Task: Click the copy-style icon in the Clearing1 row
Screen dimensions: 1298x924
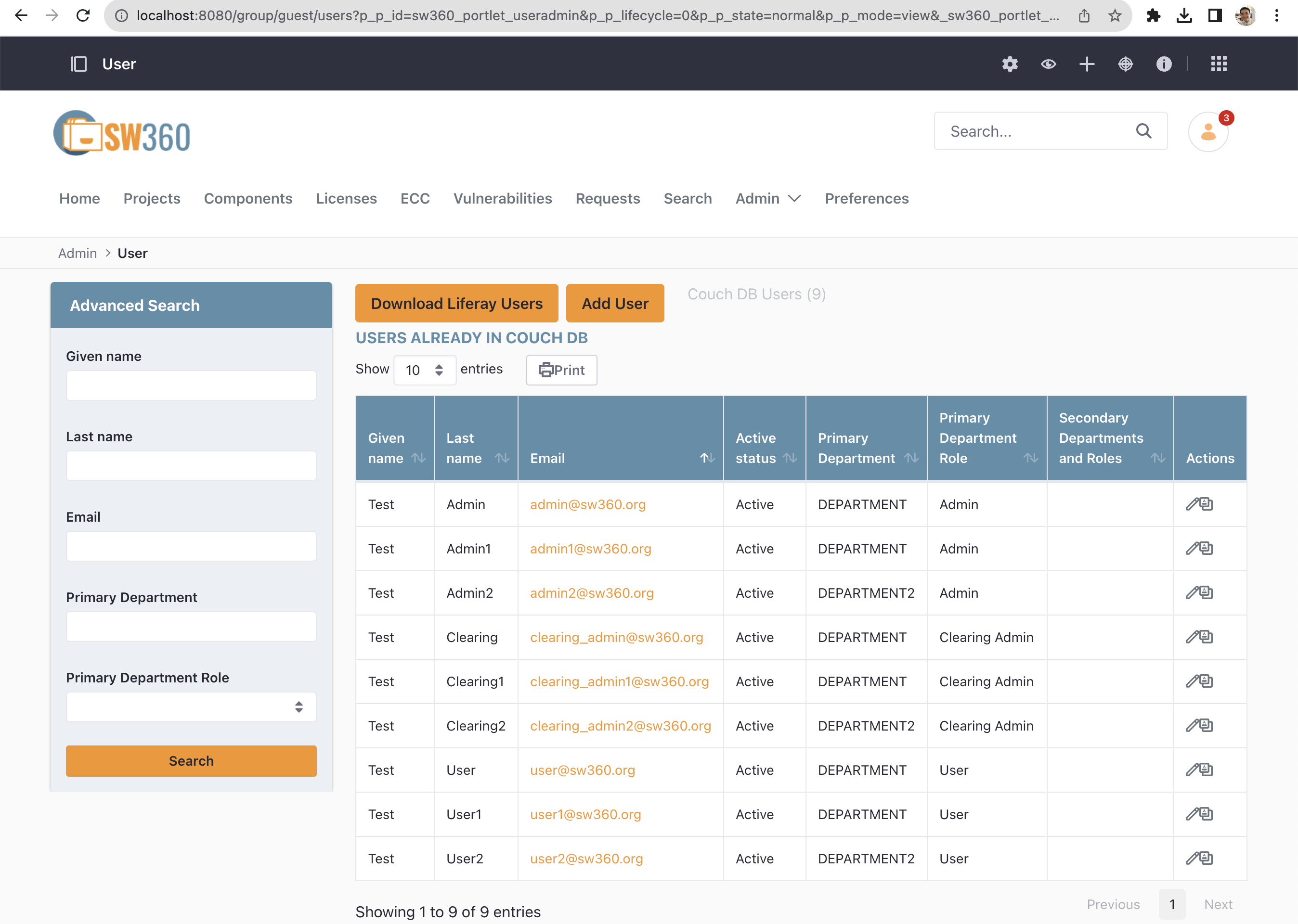Action: coord(1207,681)
